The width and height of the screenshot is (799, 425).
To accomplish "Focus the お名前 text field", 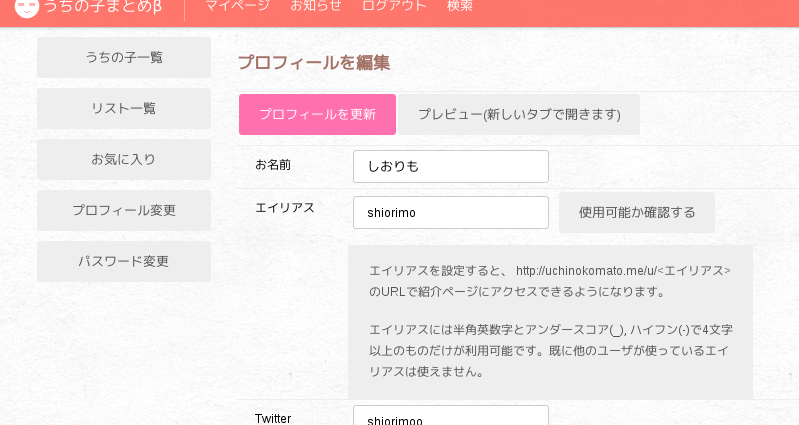I will (x=451, y=167).
